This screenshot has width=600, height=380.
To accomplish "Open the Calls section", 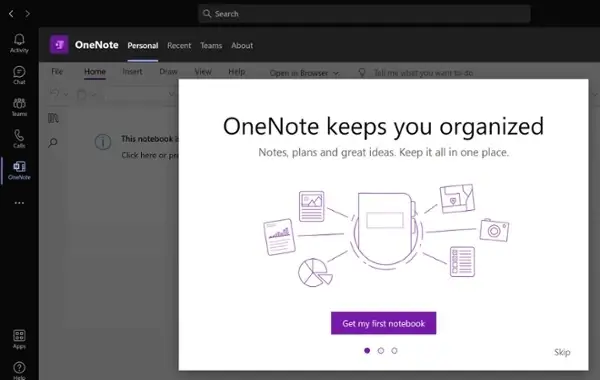I will (19, 139).
